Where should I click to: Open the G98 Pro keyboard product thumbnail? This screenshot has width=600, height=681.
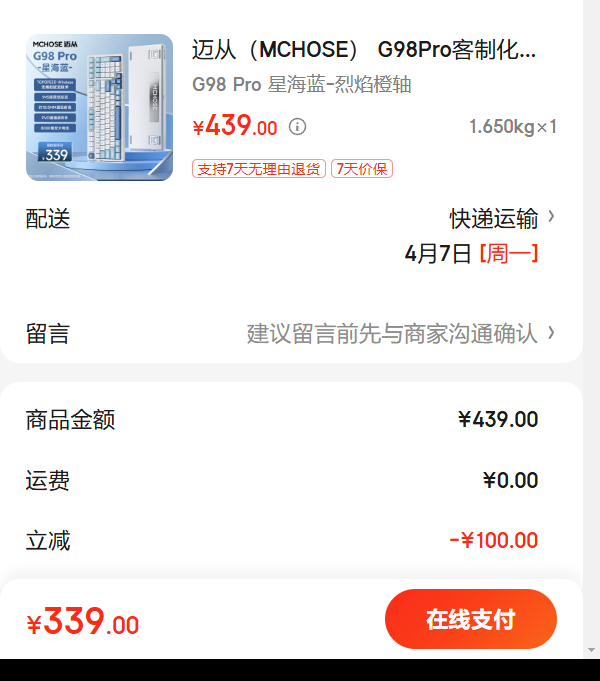pos(99,107)
